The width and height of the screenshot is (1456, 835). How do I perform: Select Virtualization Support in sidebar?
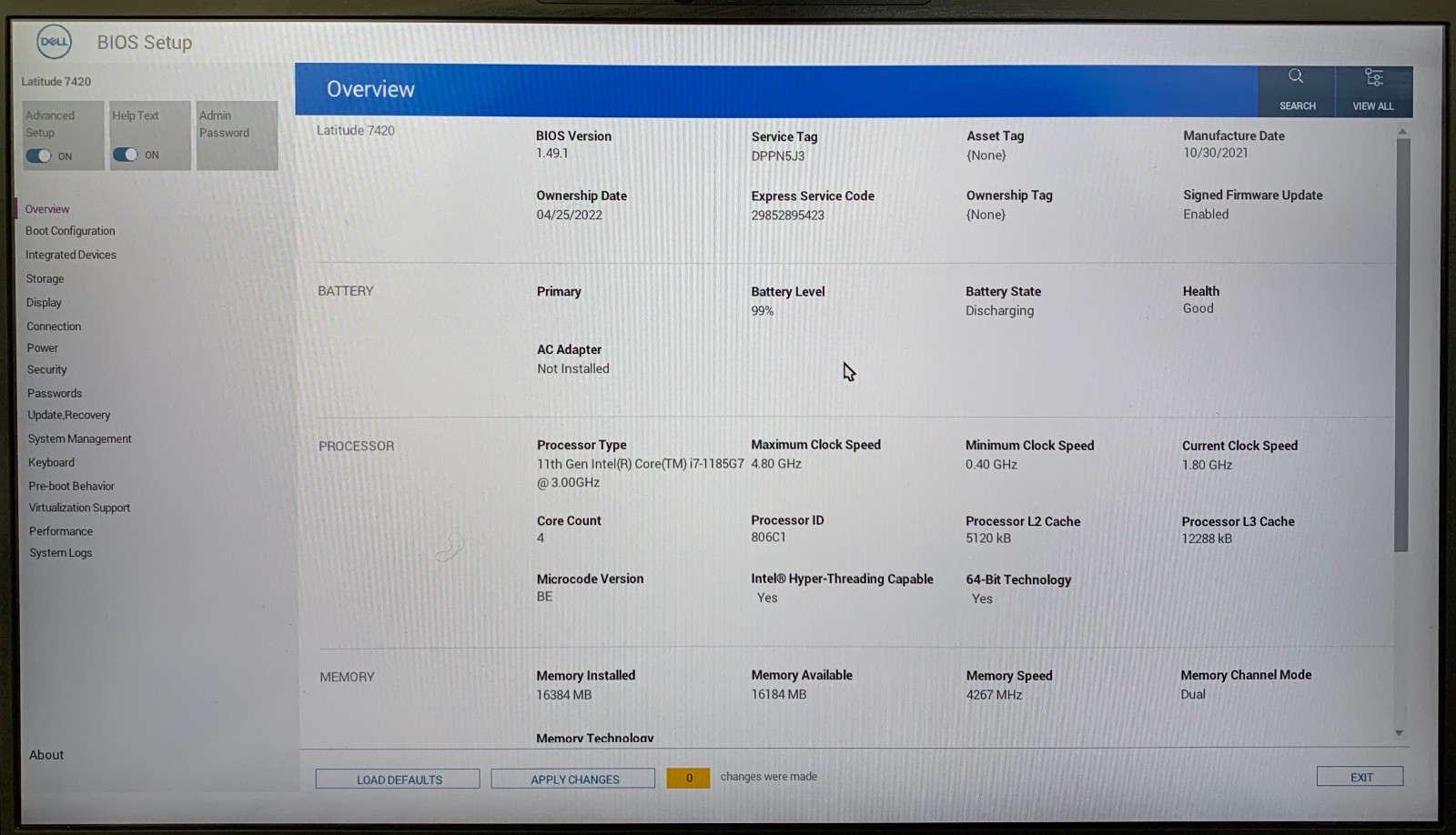79,508
